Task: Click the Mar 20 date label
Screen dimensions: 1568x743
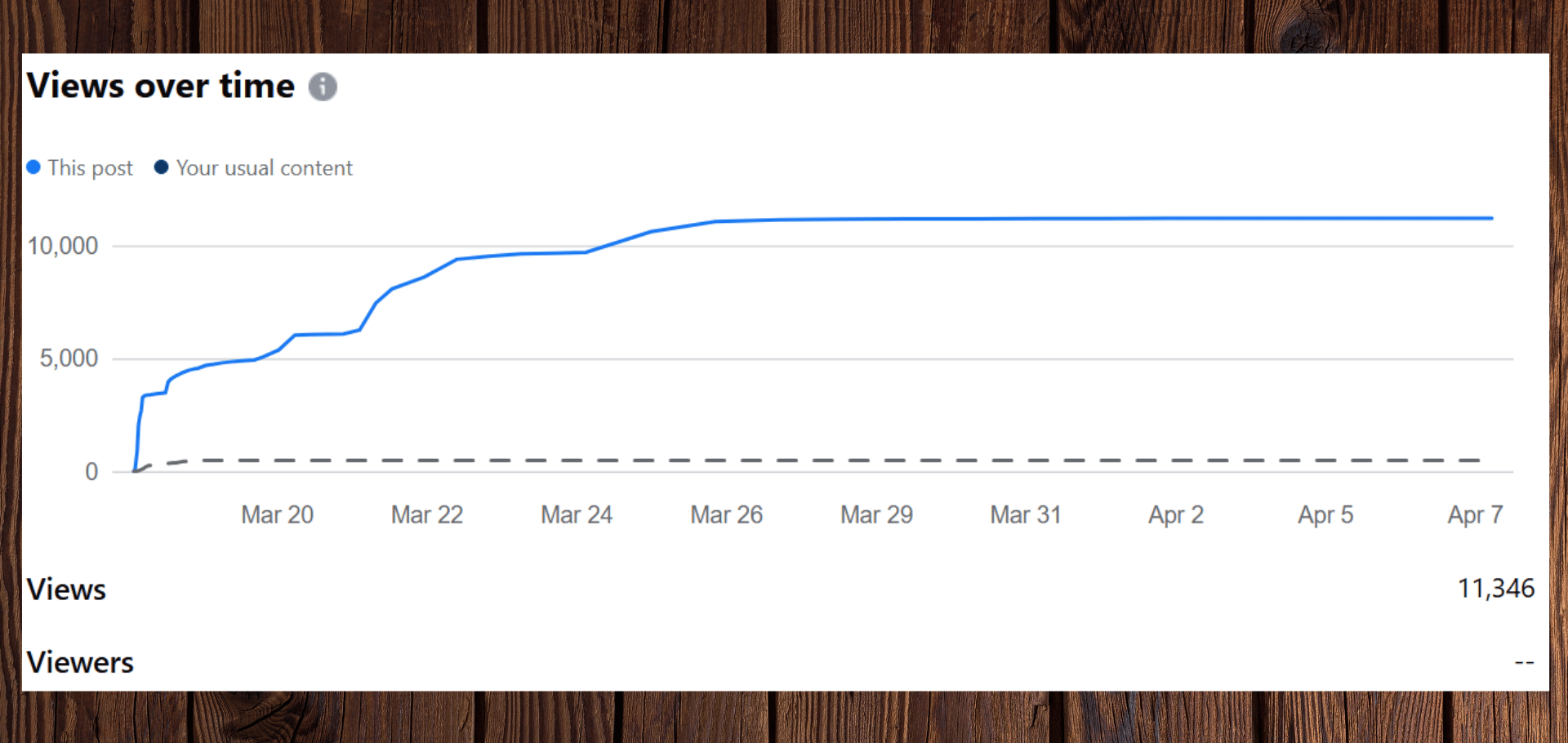Action: coord(277,514)
